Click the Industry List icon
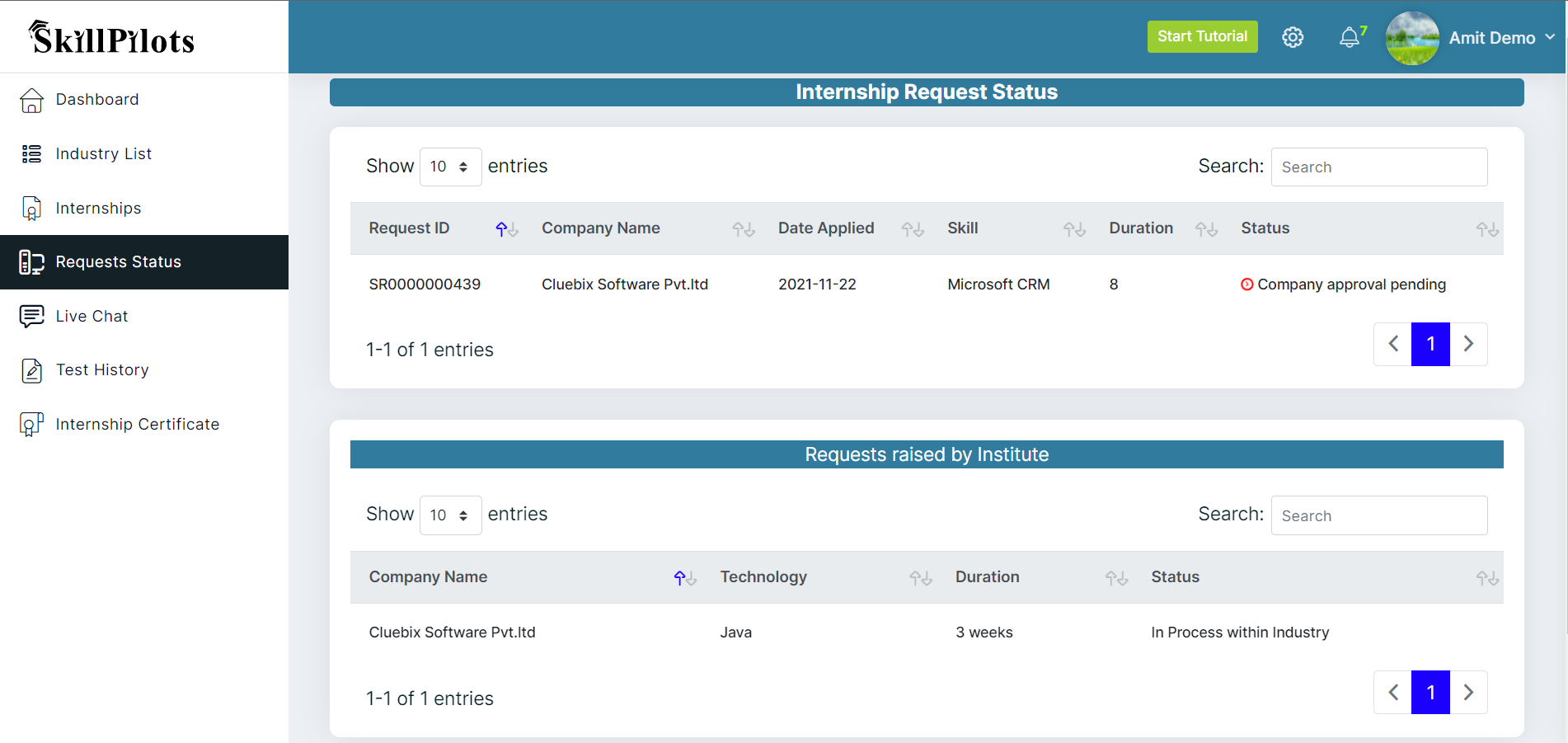Image resolution: width=1568 pixels, height=743 pixels. coord(31,154)
